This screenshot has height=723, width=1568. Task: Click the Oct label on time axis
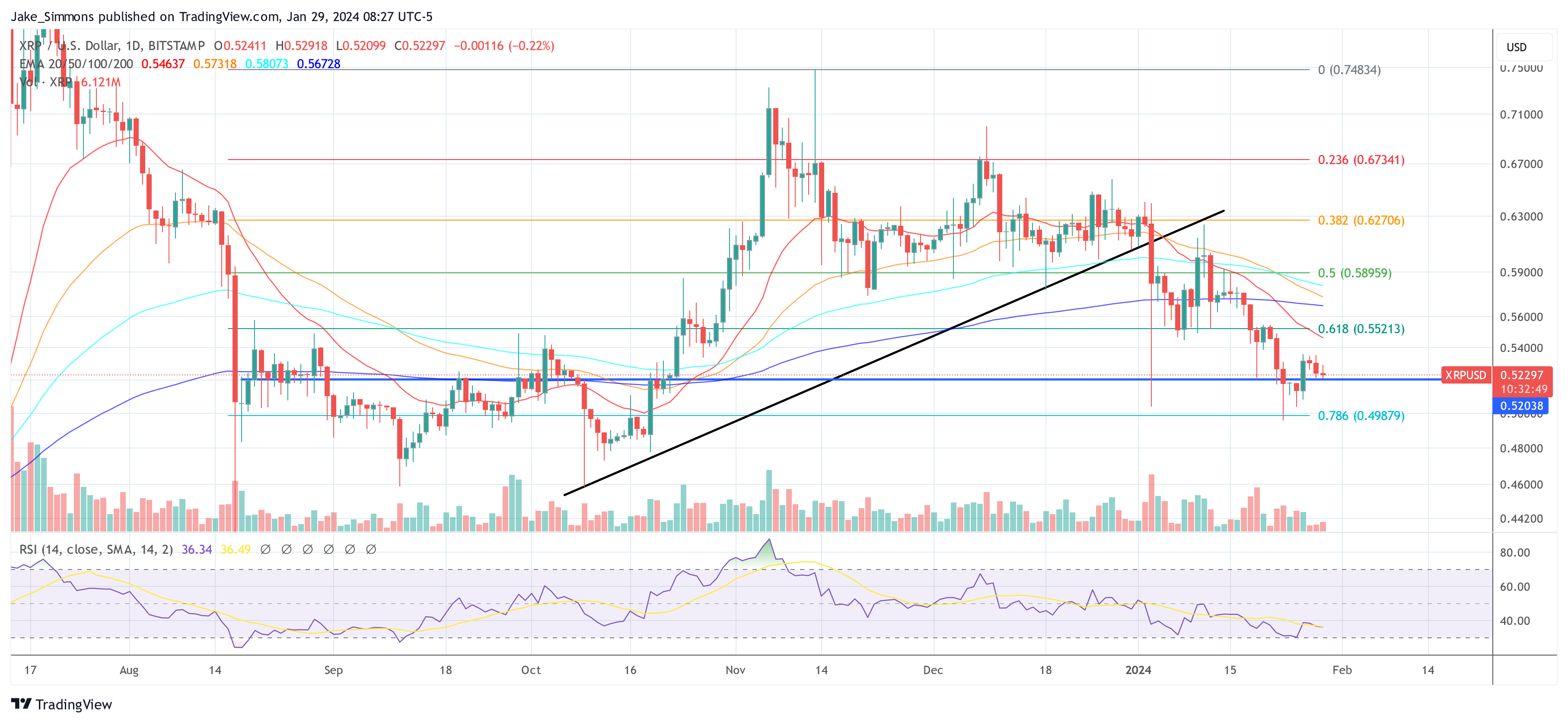point(531,670)
